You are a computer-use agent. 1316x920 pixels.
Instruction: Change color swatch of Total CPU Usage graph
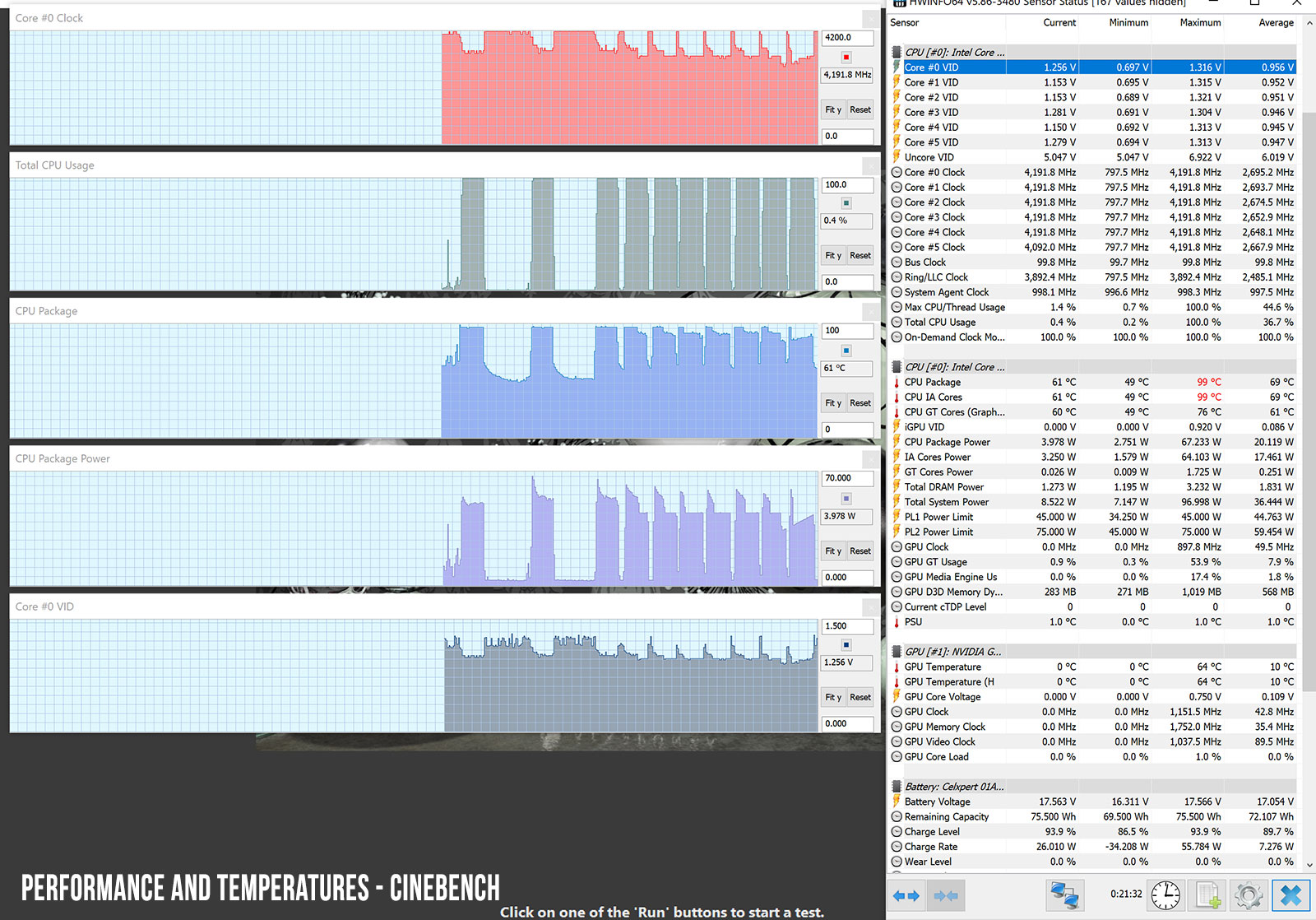tap(846, 203)
